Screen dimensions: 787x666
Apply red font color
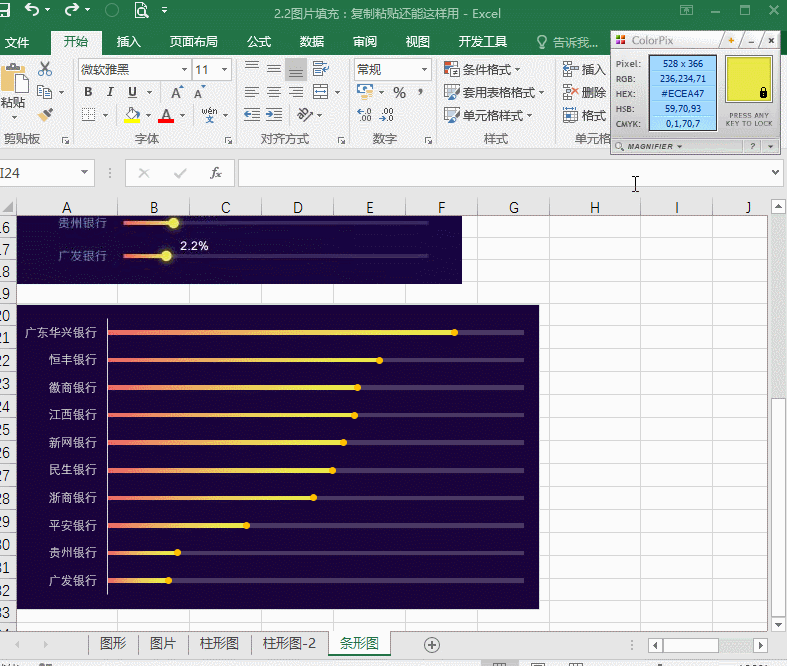[x=166, y=115]
